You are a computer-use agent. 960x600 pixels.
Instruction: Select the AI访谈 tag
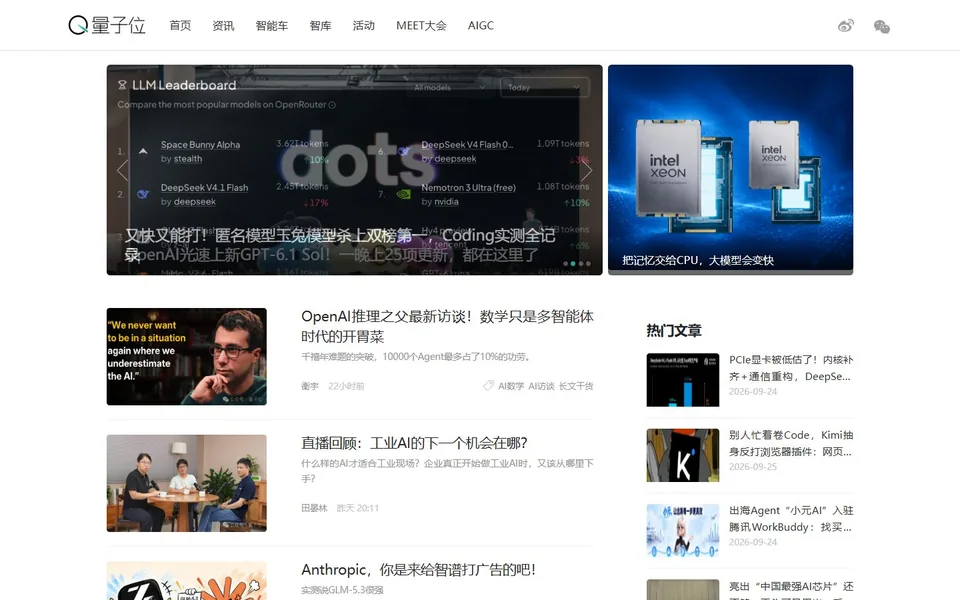541,386
